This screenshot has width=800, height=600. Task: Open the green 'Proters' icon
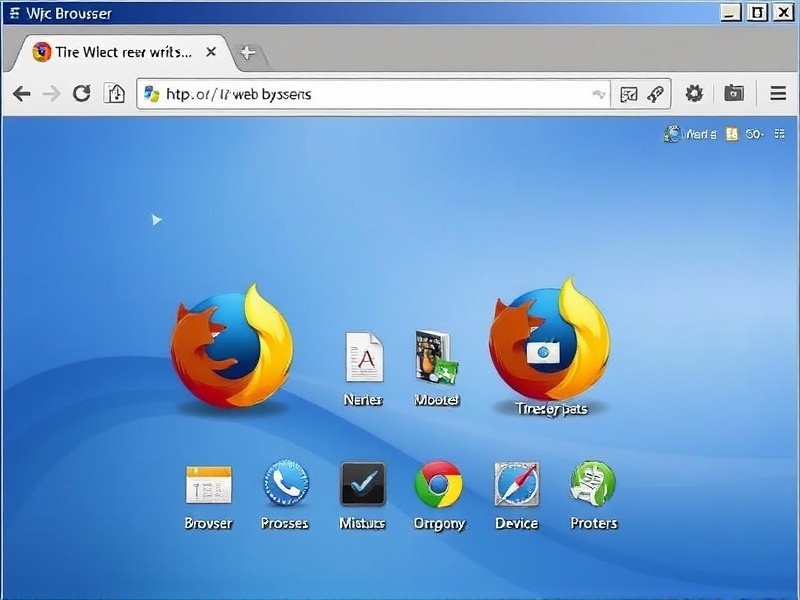click(592, 483)
